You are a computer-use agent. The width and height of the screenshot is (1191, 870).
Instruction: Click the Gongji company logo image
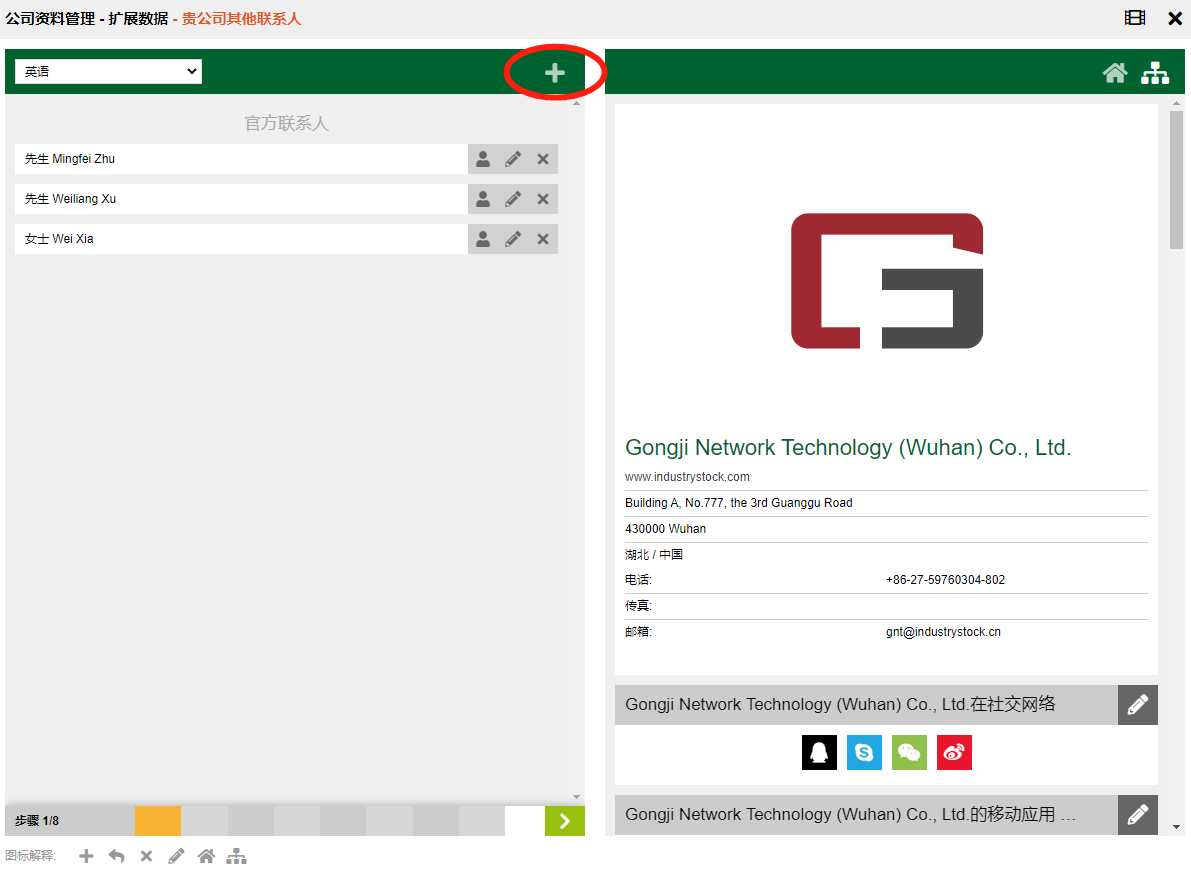click(886, 281)
